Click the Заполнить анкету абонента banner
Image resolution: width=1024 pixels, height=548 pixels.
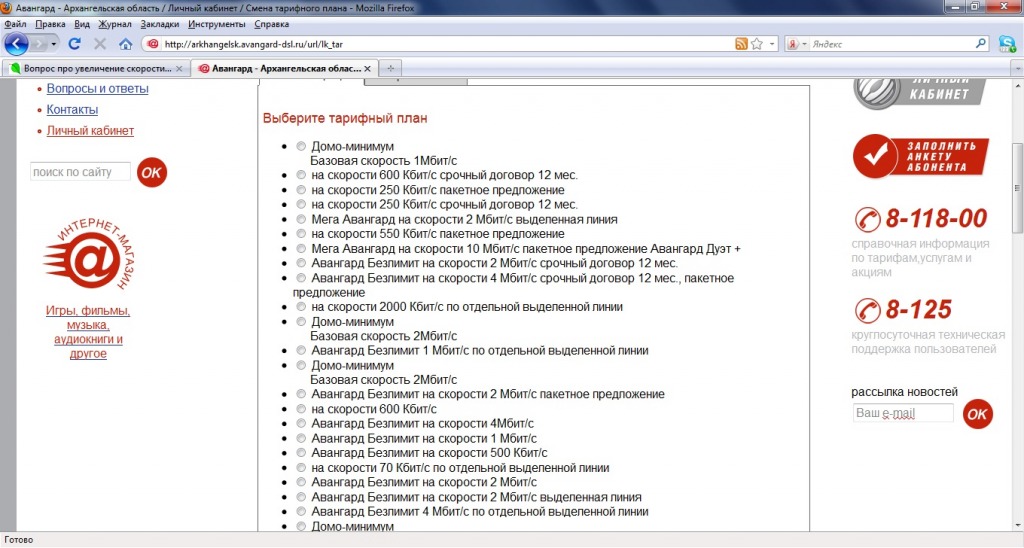tap(921, 156)
